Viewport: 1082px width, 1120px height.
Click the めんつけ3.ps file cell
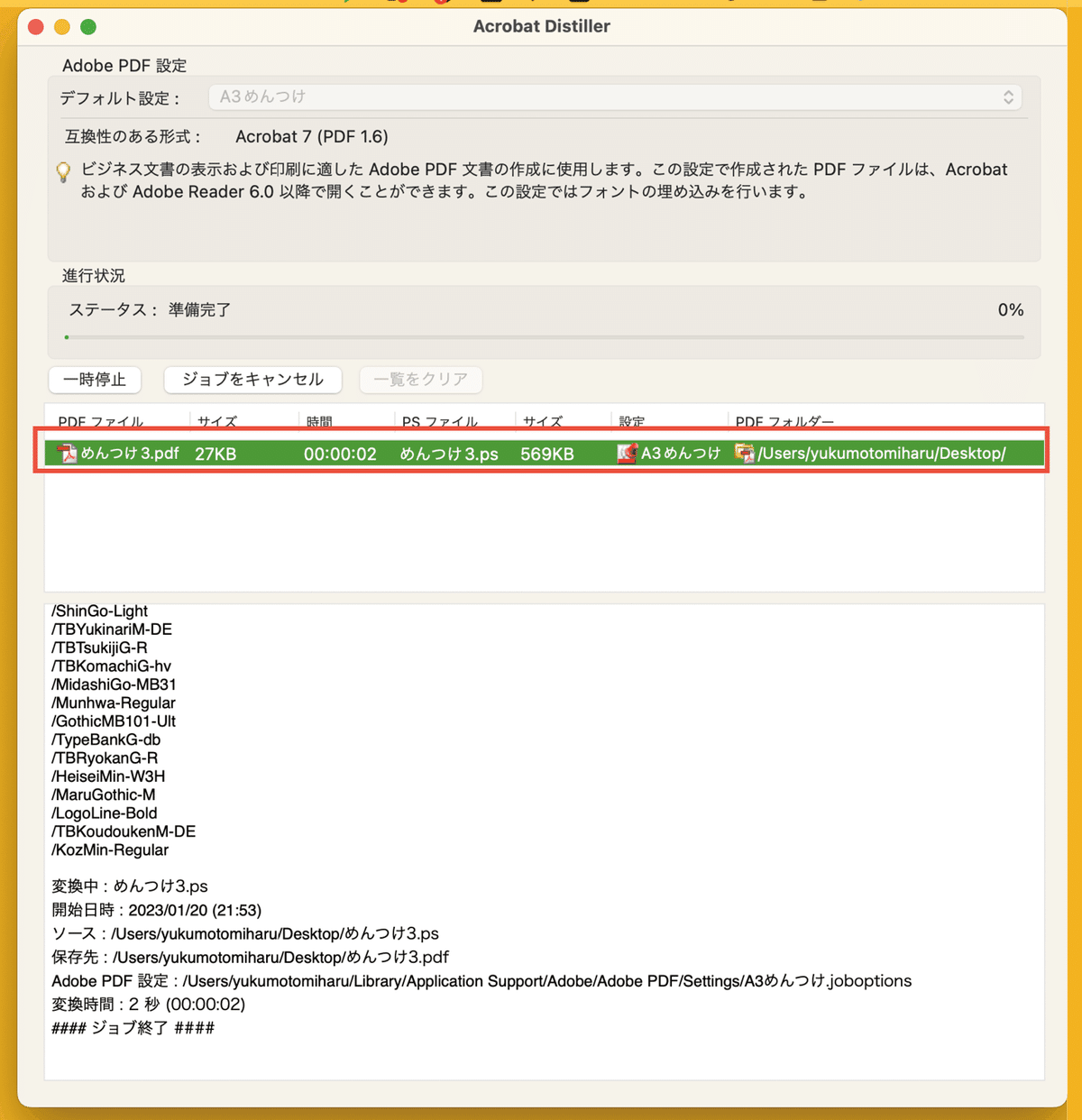449,454
